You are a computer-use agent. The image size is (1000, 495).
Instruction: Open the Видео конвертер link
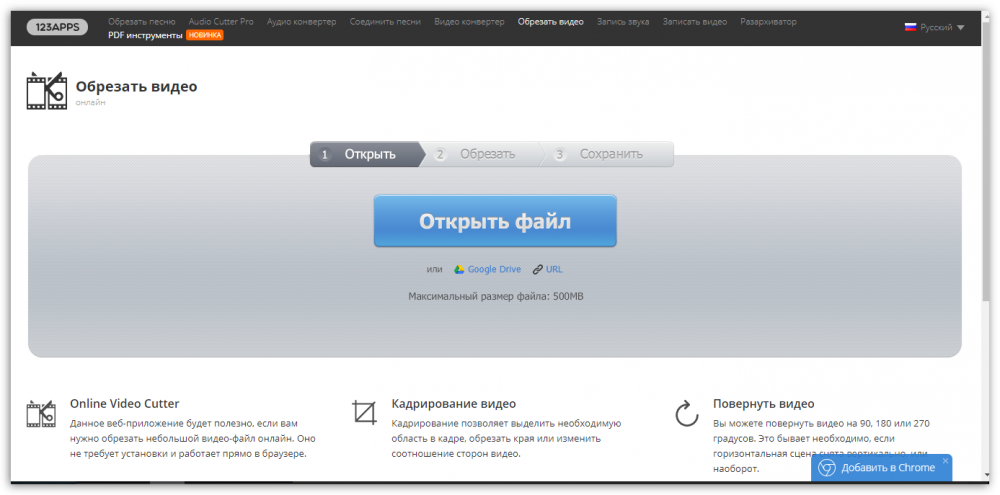click(469, 21)
